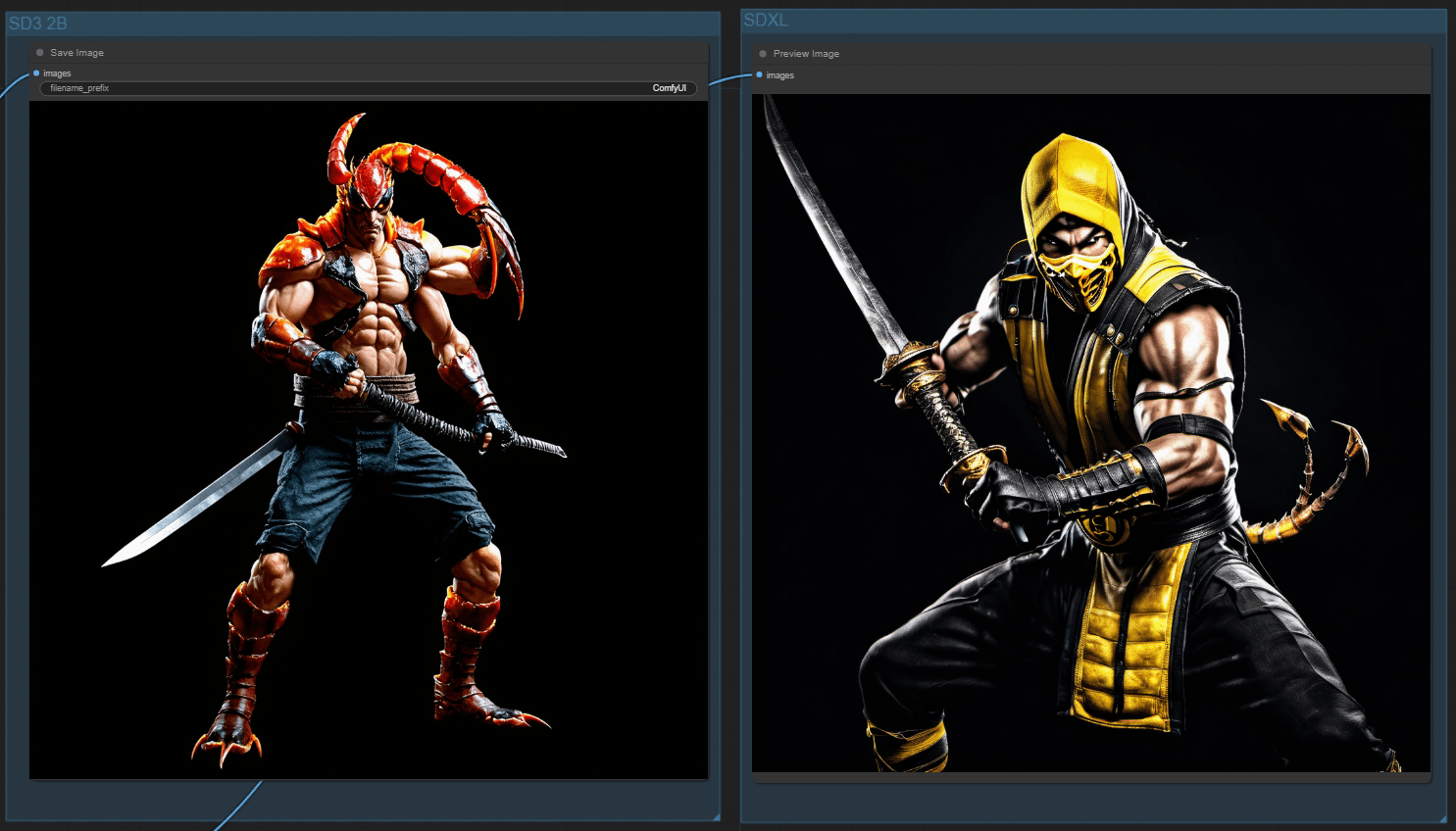Select the Preview Image node title
1456x831 pixels.
coord(806,54)
